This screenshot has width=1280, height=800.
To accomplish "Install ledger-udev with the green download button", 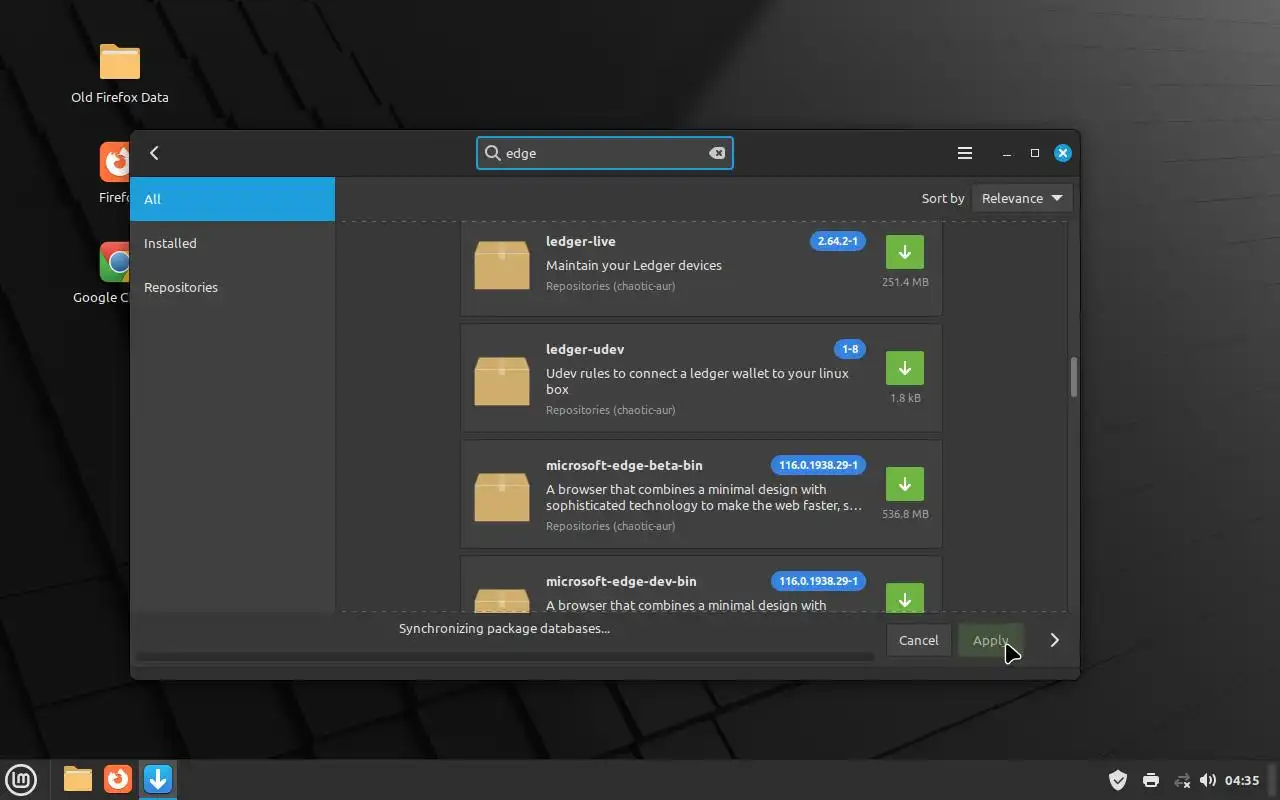I will click(905, 368).
